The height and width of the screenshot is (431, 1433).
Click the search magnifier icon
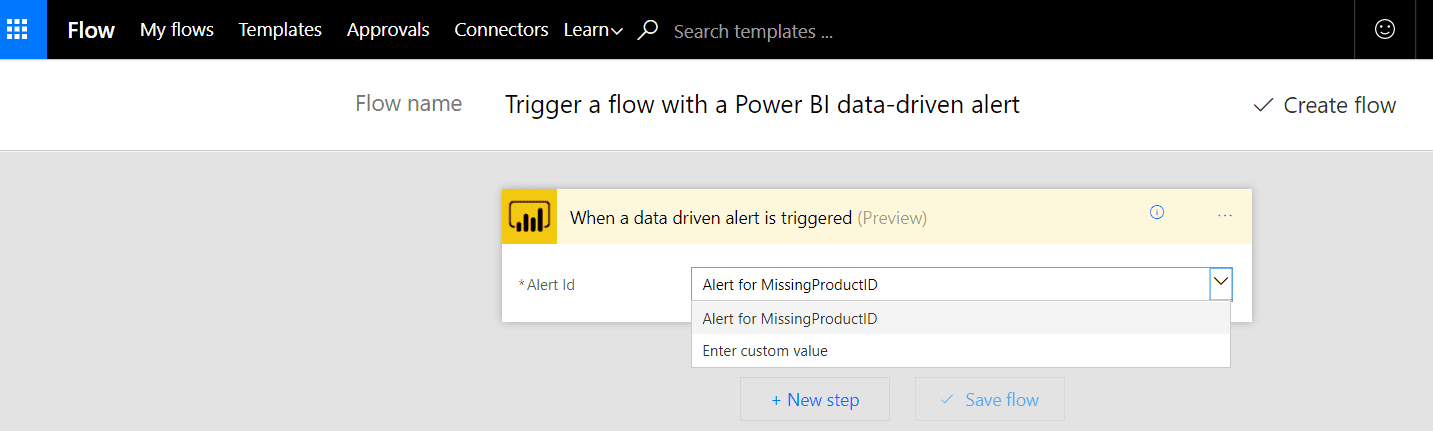click(648, 30)
